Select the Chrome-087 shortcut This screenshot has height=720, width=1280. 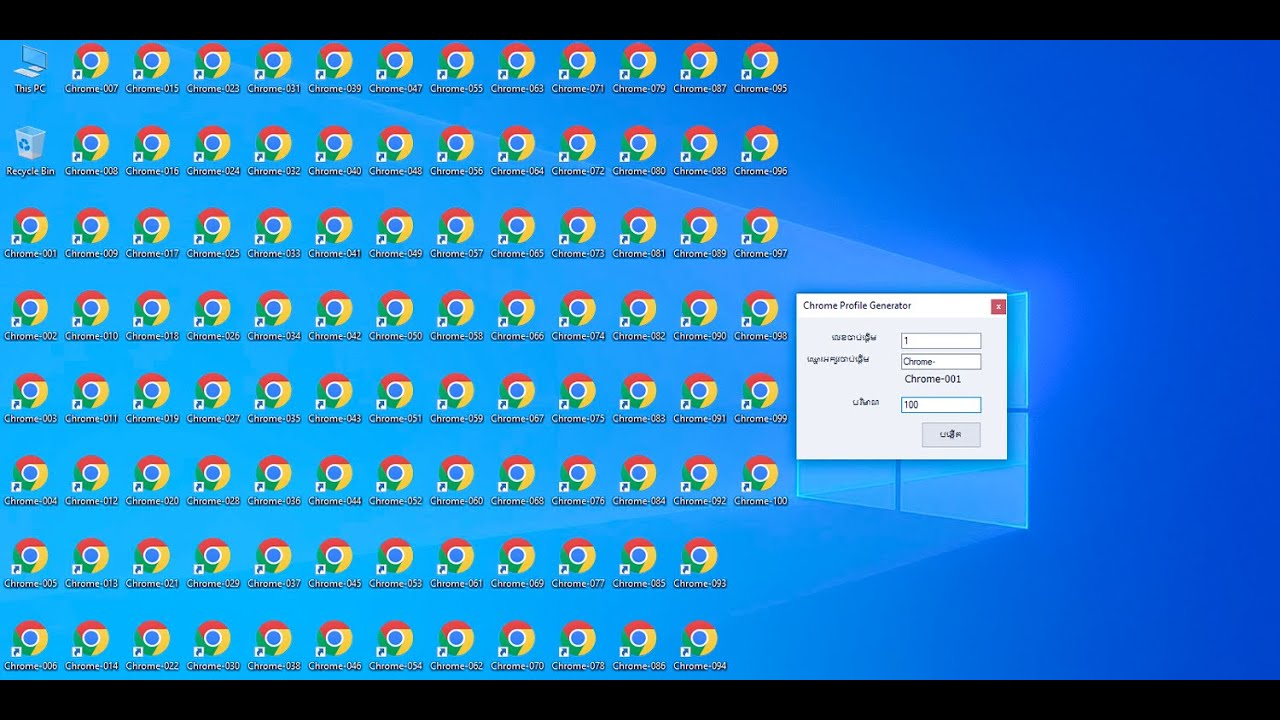pos(700,69)
